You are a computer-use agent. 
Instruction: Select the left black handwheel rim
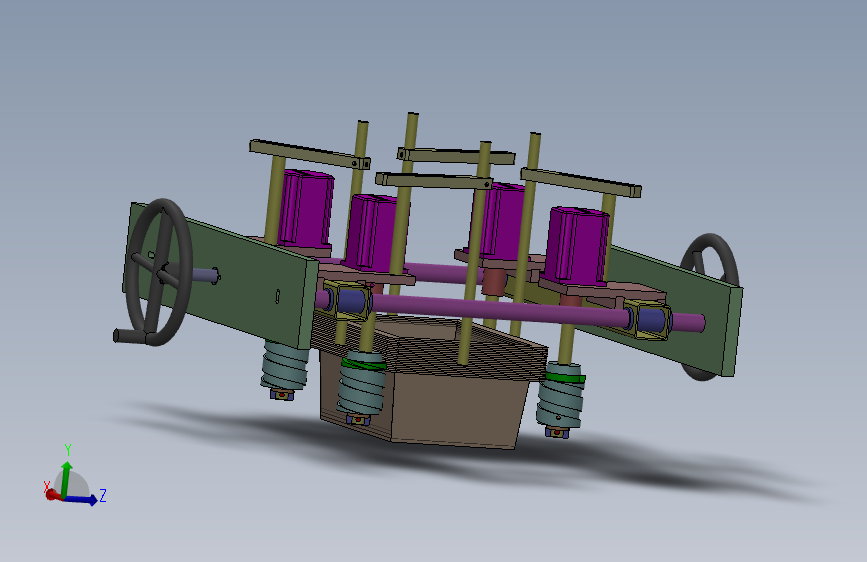159,272
